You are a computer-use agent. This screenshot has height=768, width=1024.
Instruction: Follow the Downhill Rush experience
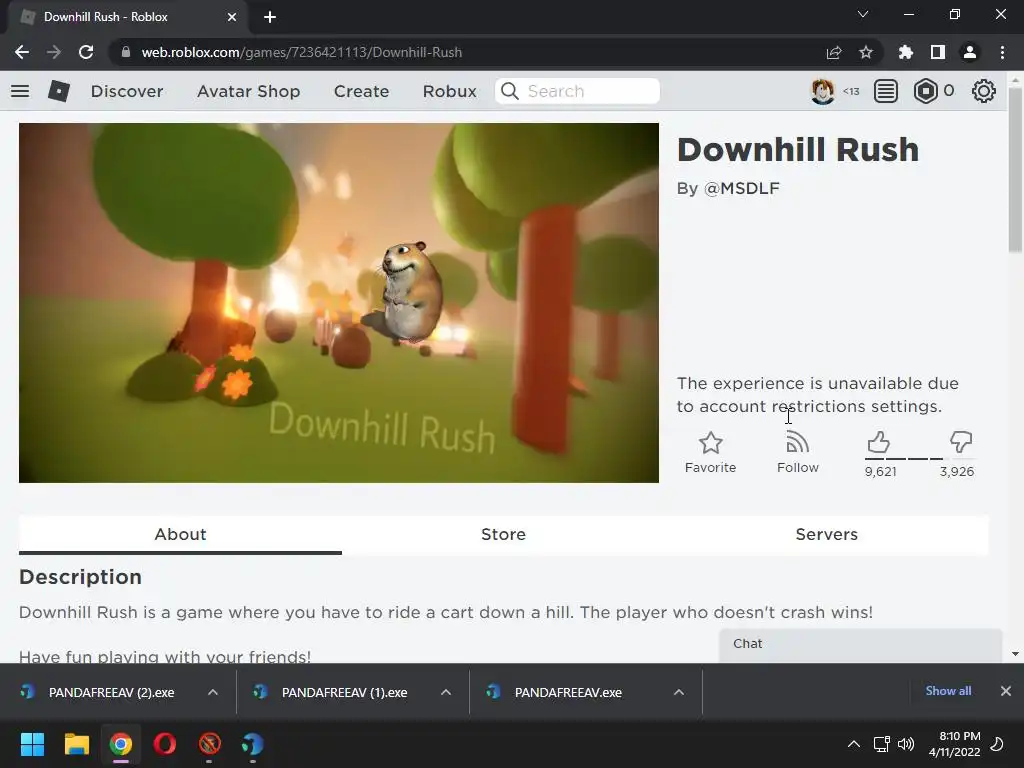[797, 453]
